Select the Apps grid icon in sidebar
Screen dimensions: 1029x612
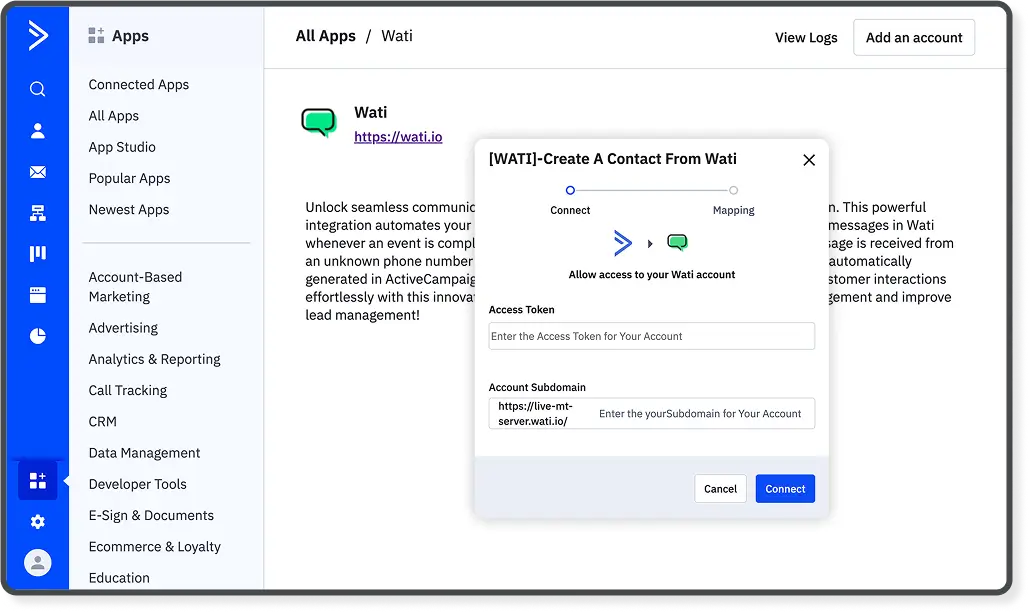(37, 480)
